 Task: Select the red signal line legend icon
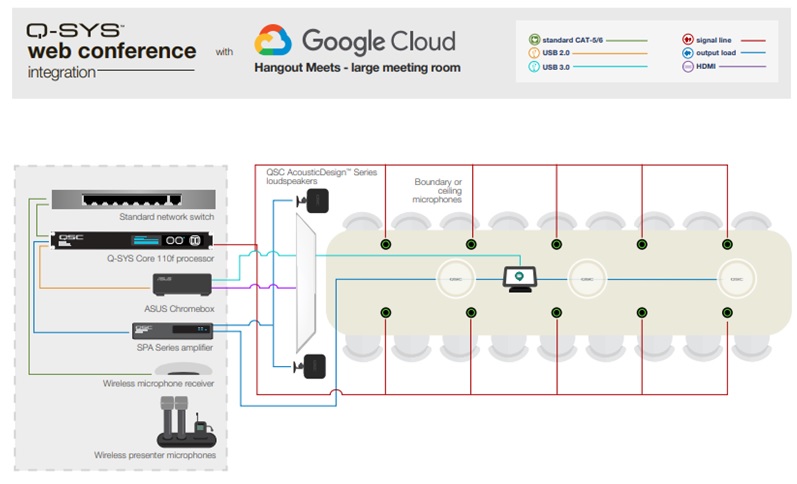(x=688, y=39)
